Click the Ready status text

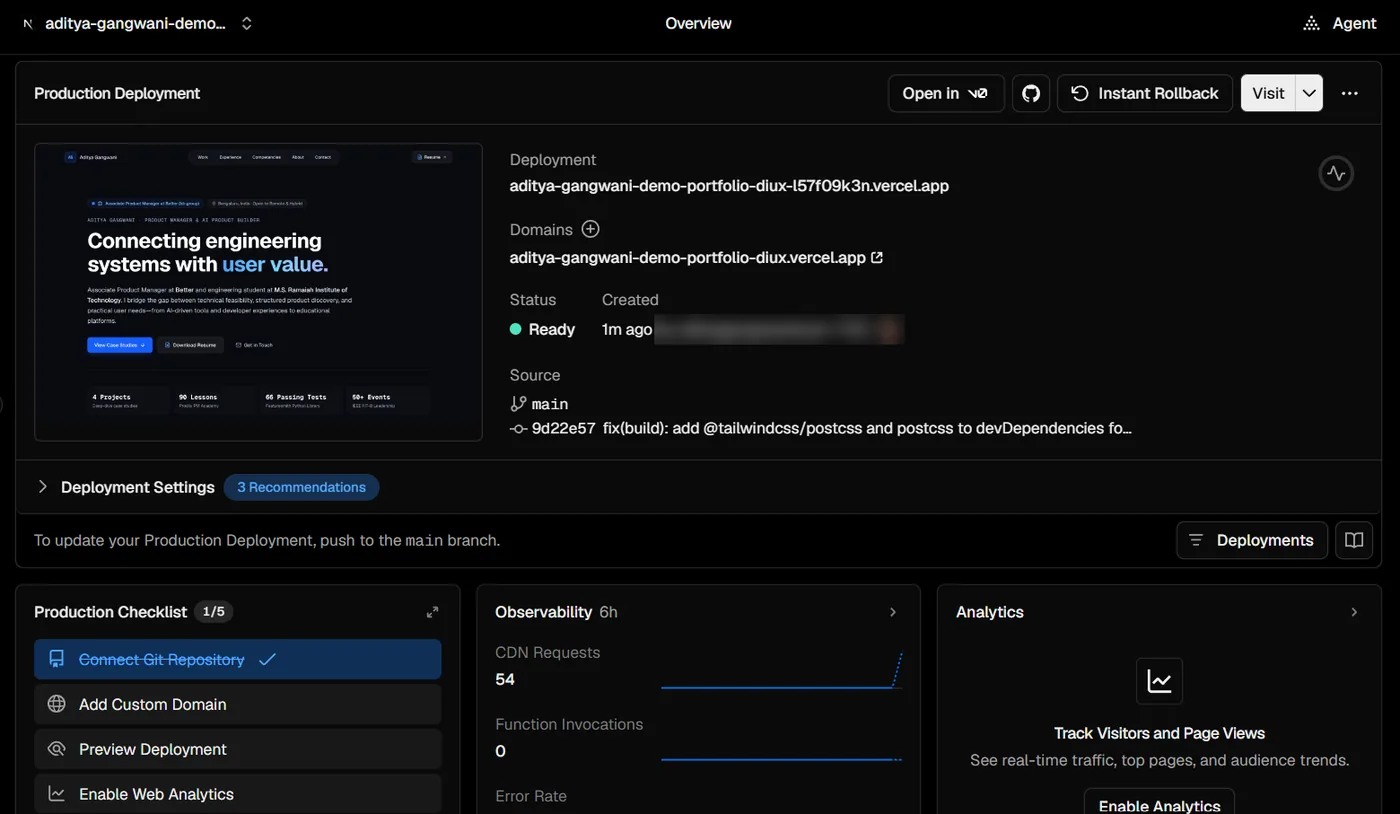(552, 329)
